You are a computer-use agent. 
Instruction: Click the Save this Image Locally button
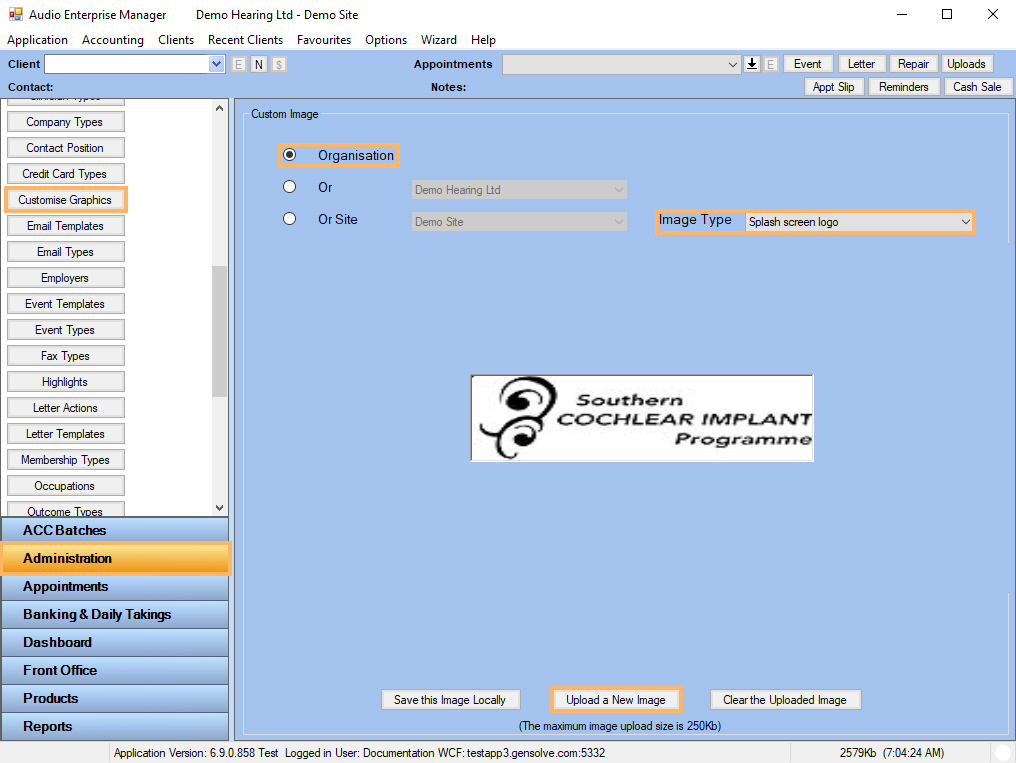coord(450,700)
